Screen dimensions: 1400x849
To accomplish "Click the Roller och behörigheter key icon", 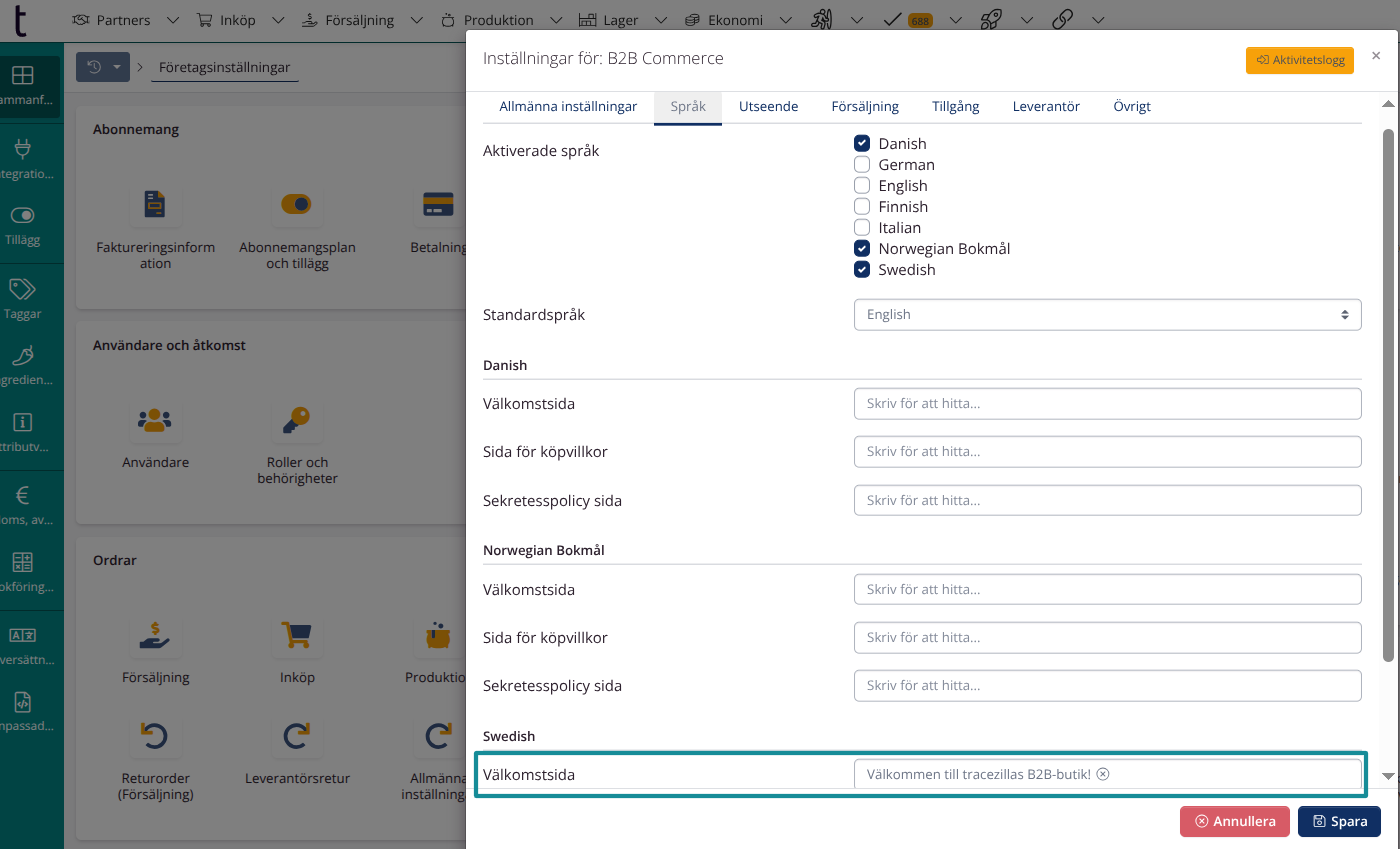I will 297,421.
